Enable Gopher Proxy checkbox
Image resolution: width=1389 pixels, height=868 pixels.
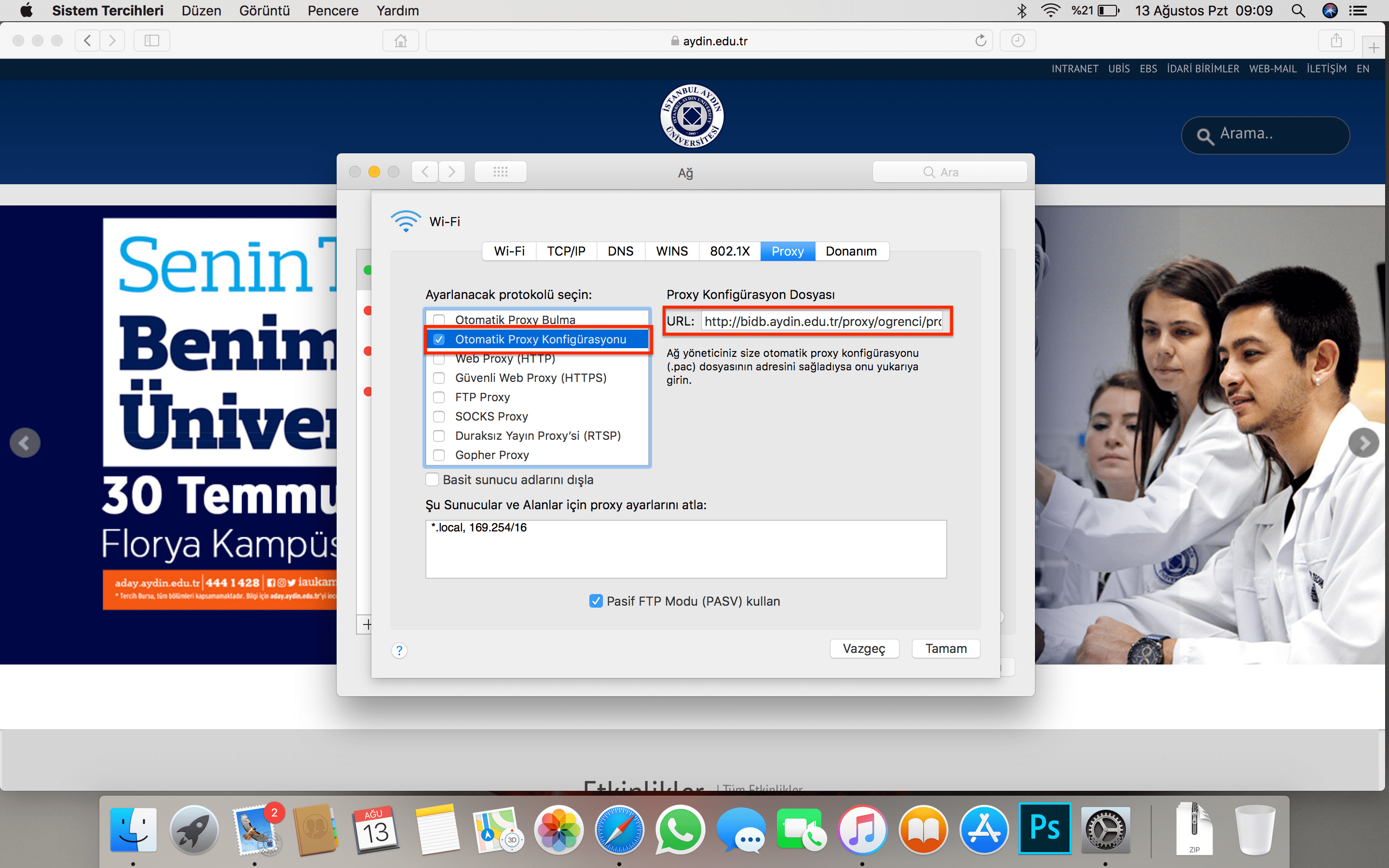439,455
